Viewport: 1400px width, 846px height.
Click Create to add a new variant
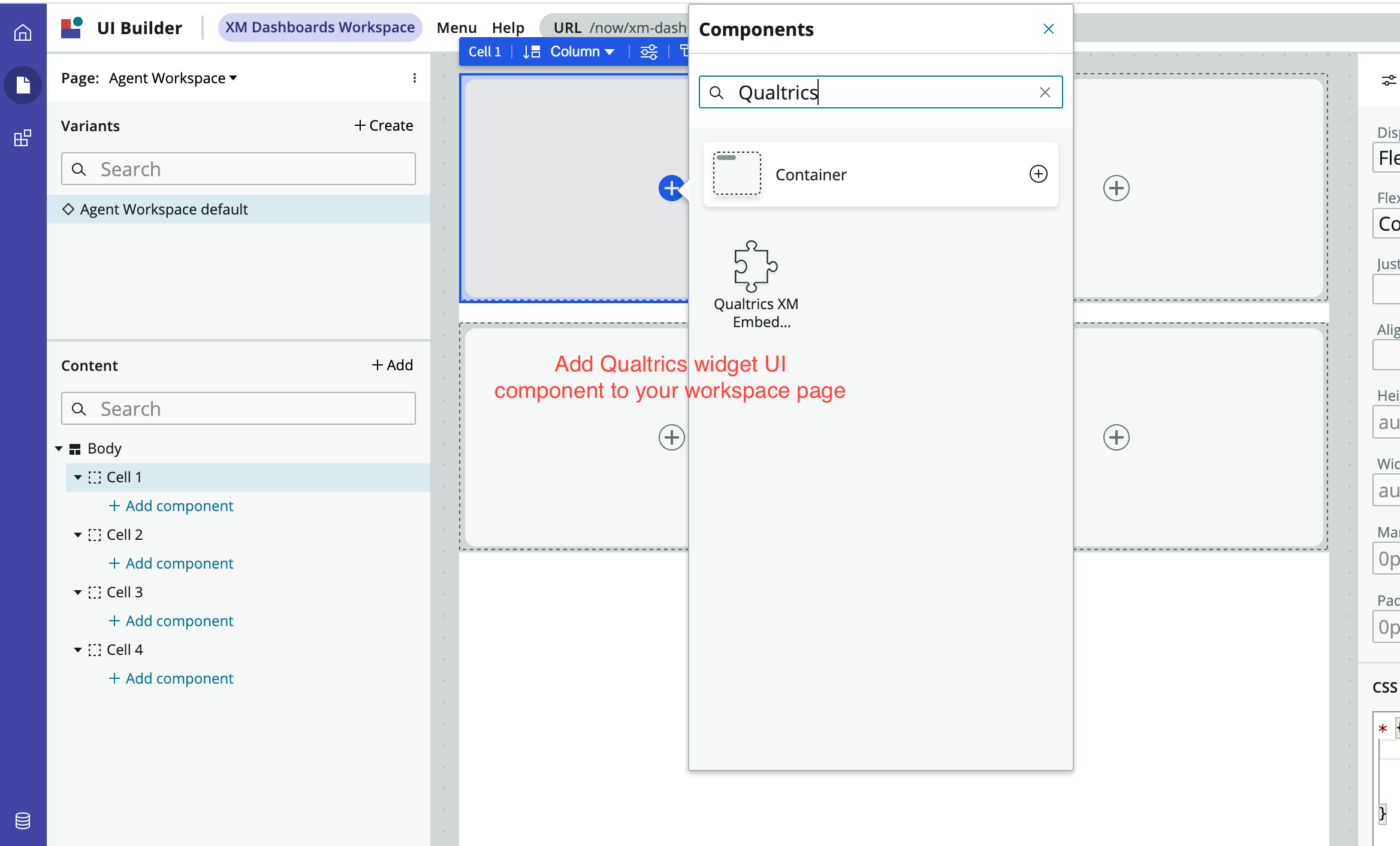(383, 125)
